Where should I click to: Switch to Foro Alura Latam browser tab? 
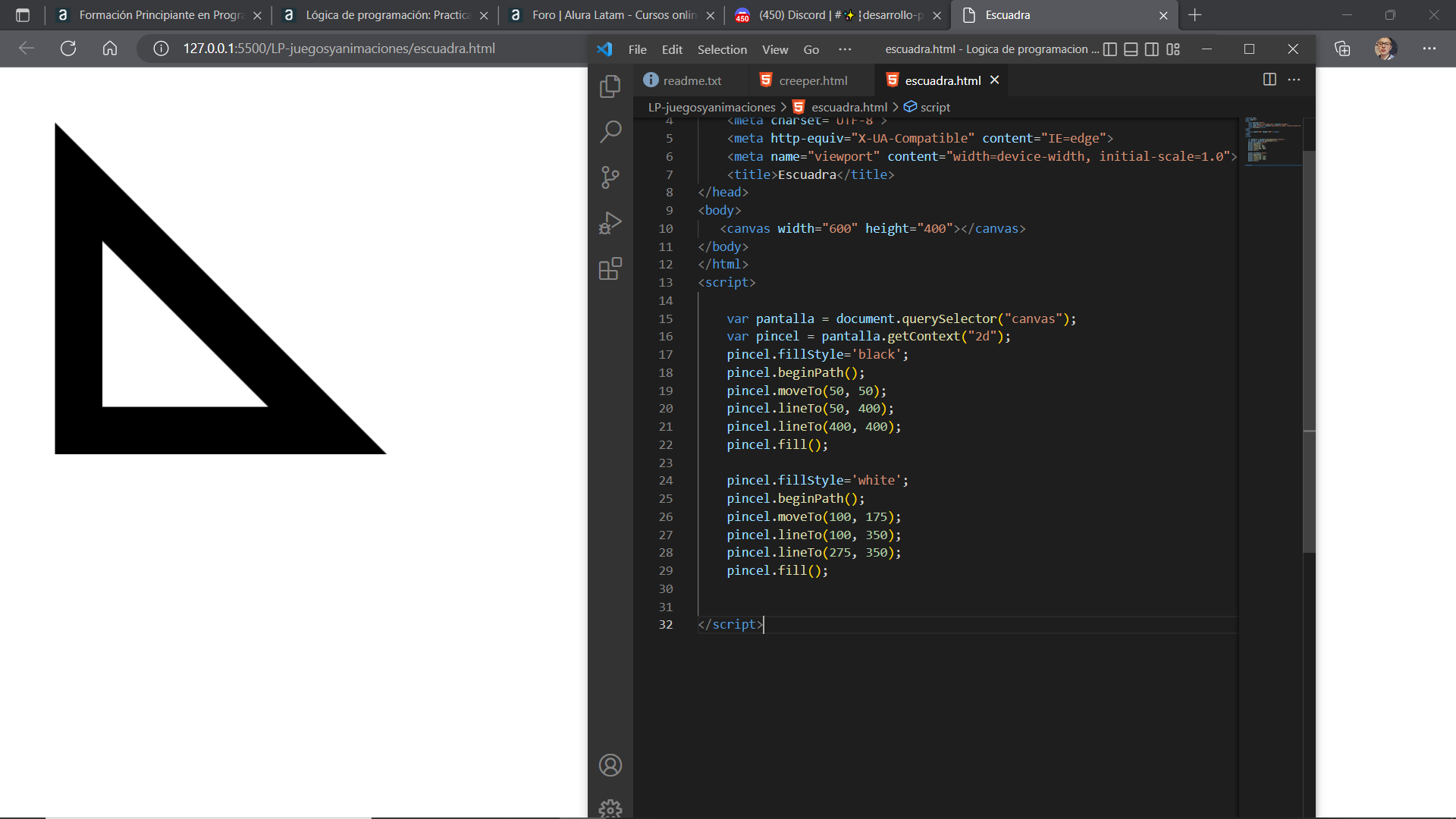pos(613,15)
